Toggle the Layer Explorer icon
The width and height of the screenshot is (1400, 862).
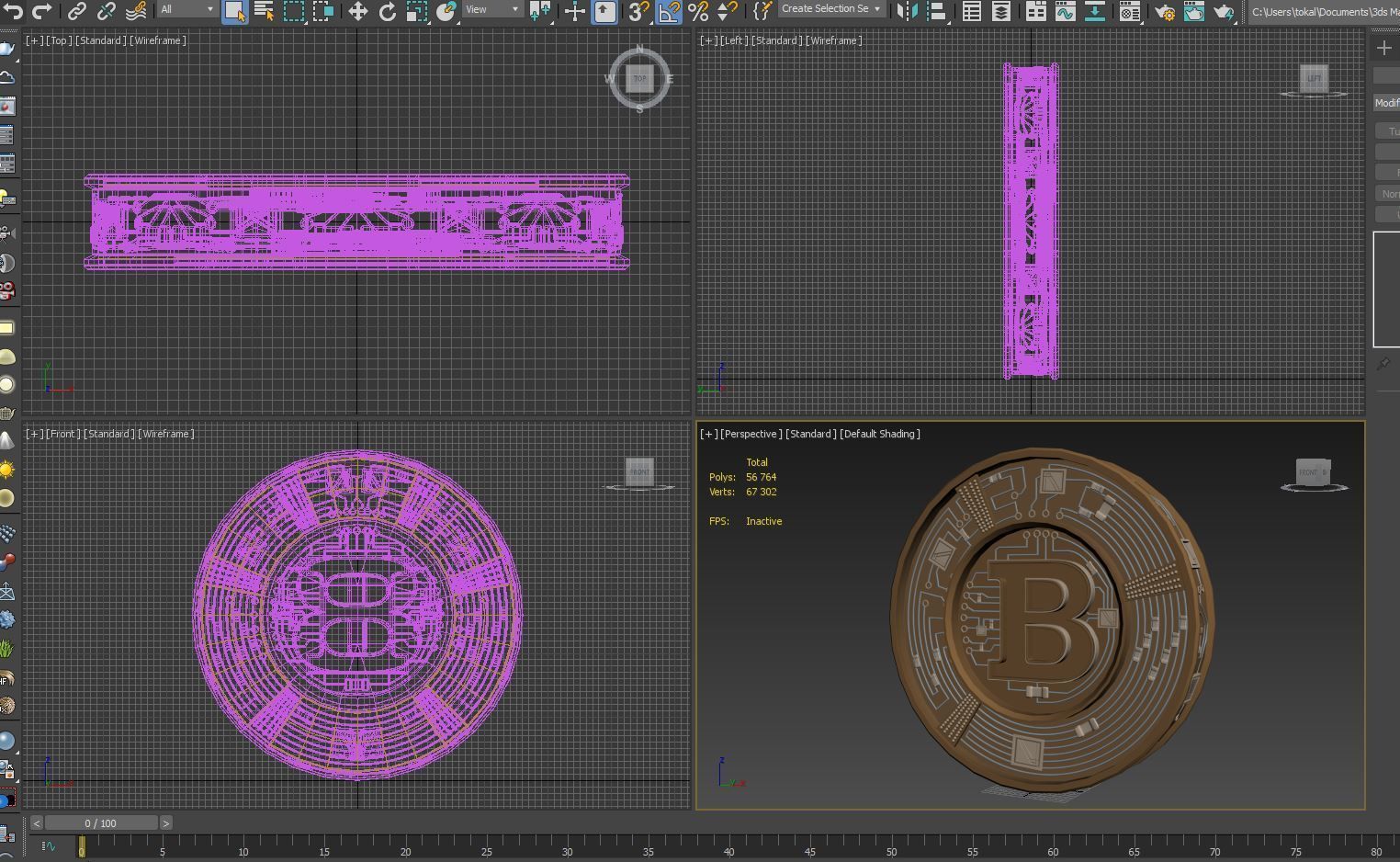tap(1000, 11)
